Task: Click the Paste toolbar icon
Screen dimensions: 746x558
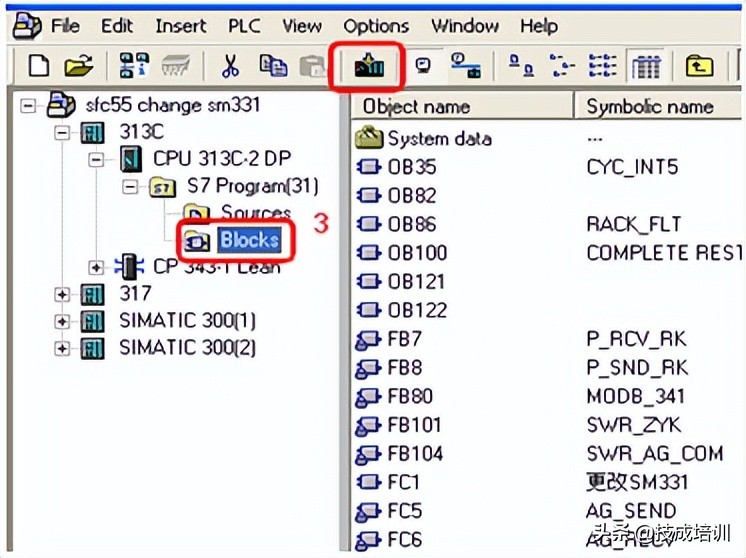Action: 312,66
